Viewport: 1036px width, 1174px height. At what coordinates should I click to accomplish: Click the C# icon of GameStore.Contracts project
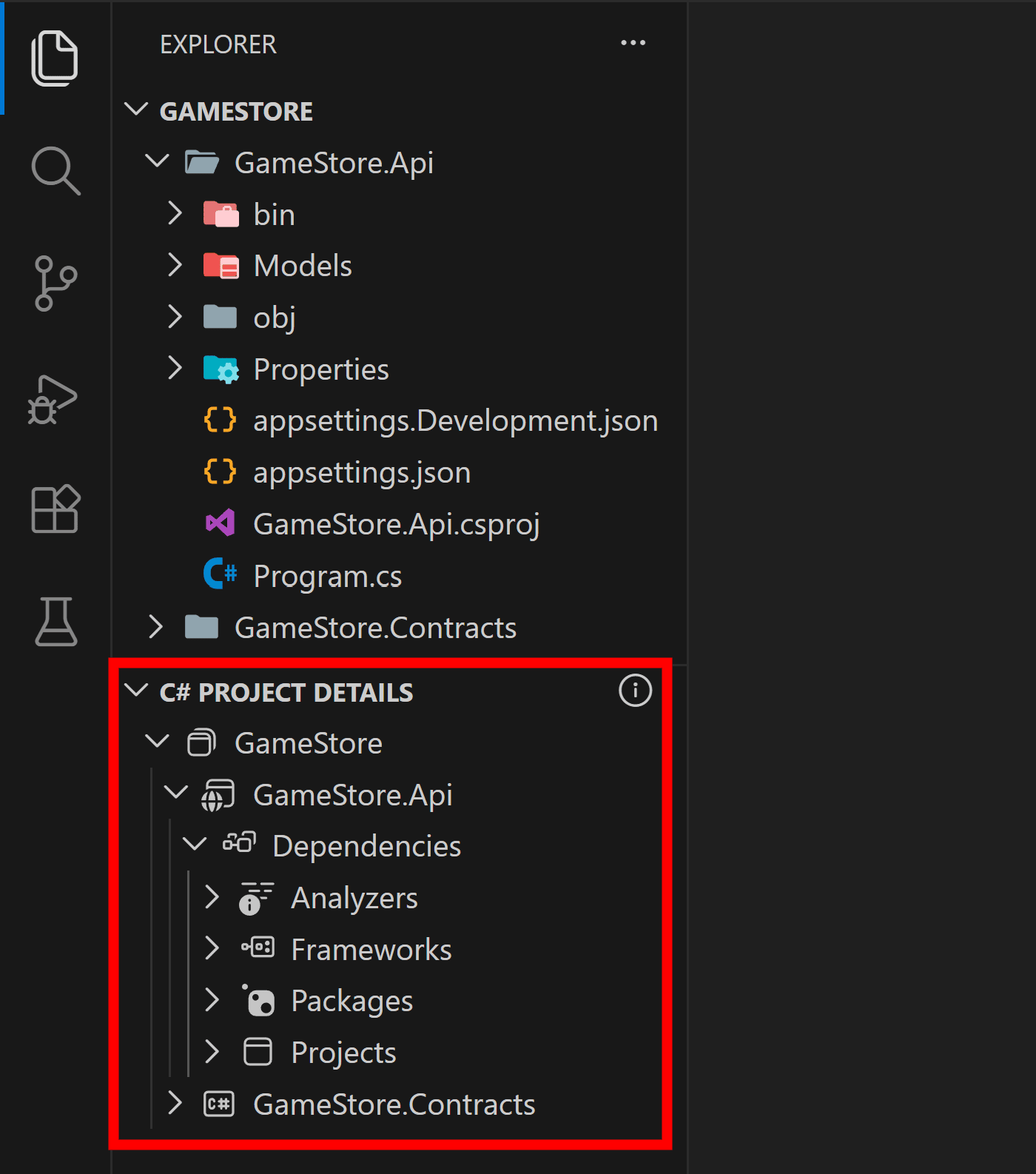(219, 1104)
